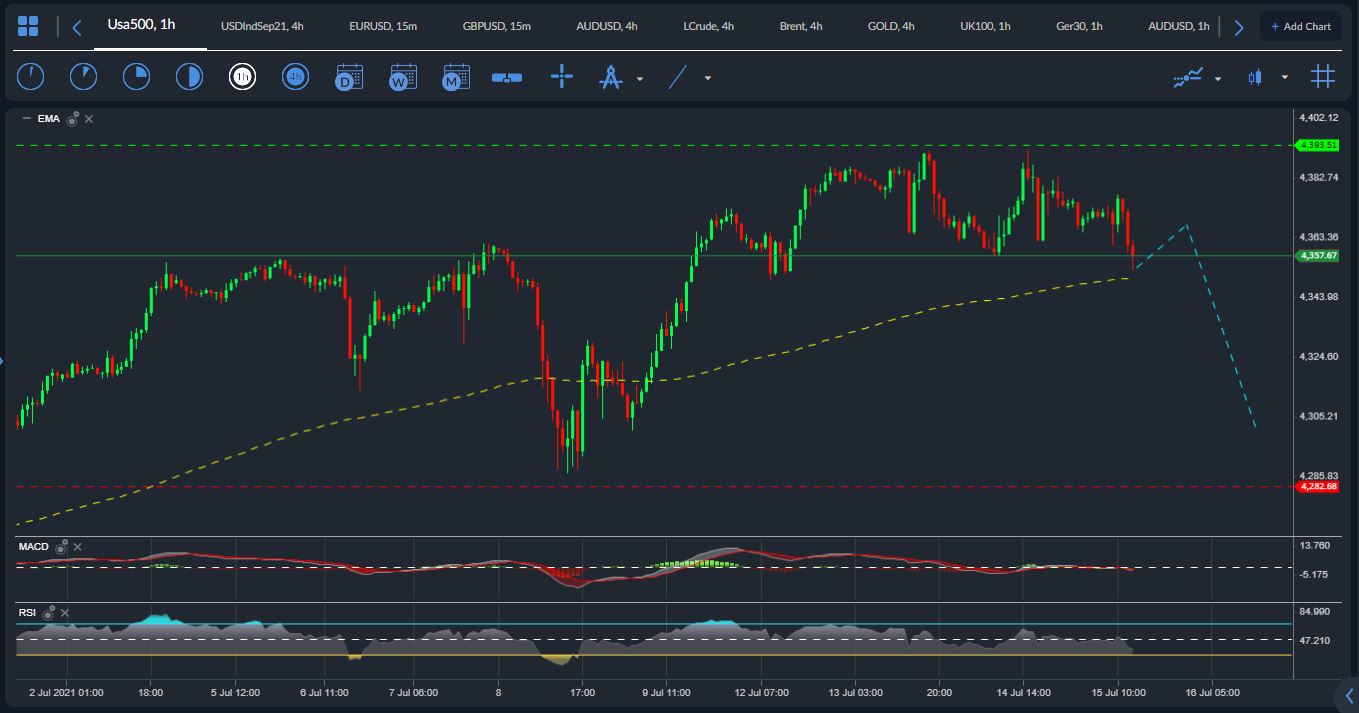Click the green 4,393.51 price level marker
Image resolution: width=1359 pixels, height=713 pixels.
pyautogui.click(x=1317, y=146)
